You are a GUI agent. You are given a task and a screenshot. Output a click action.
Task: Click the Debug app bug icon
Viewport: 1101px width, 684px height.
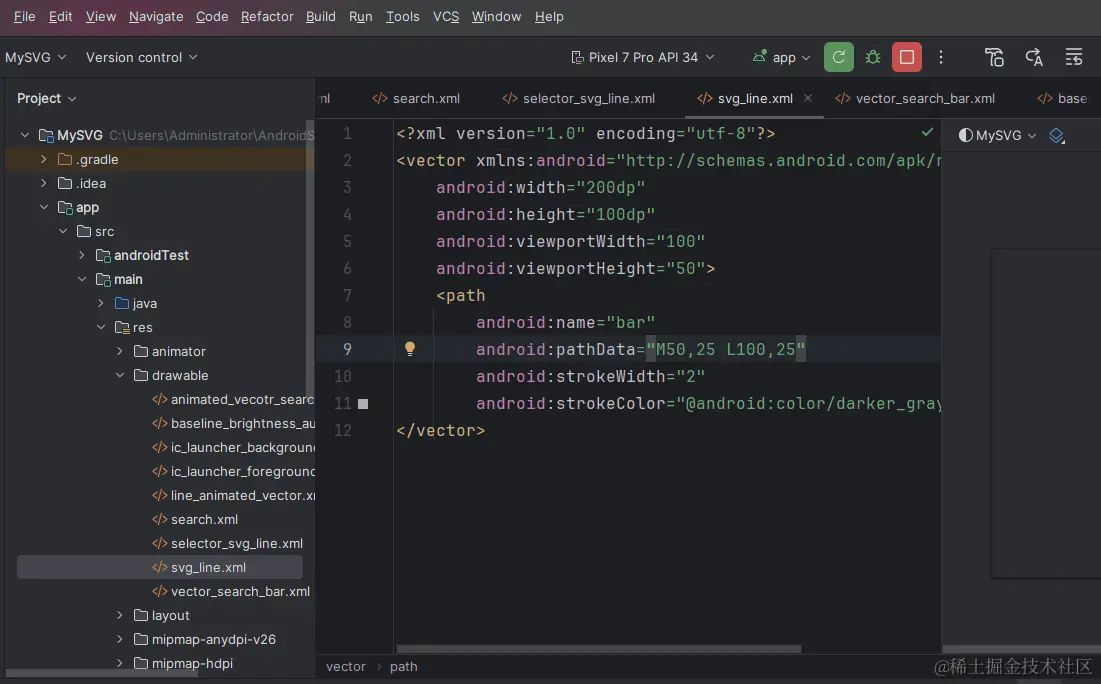873,57
